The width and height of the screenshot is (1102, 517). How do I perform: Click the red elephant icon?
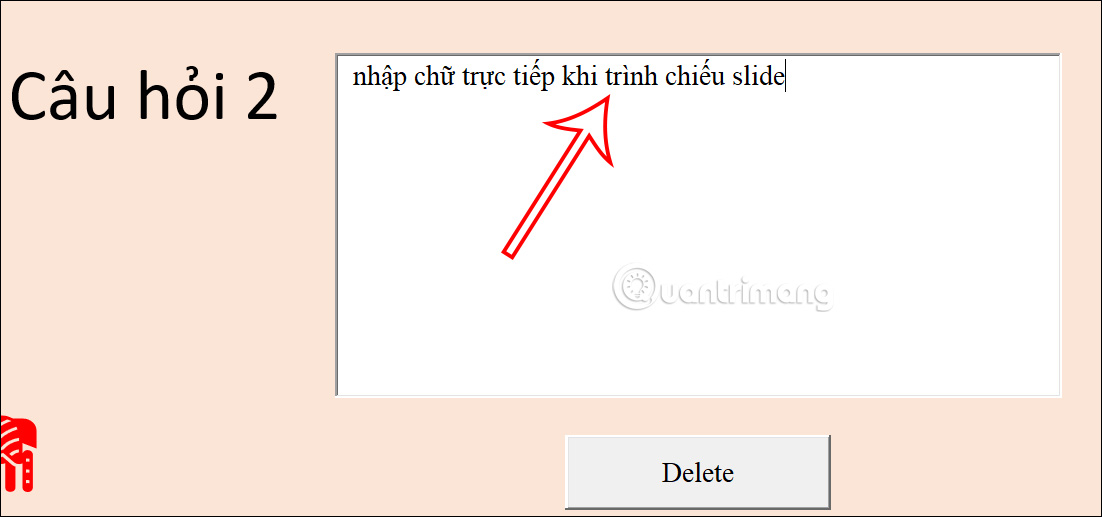[18, 453]
